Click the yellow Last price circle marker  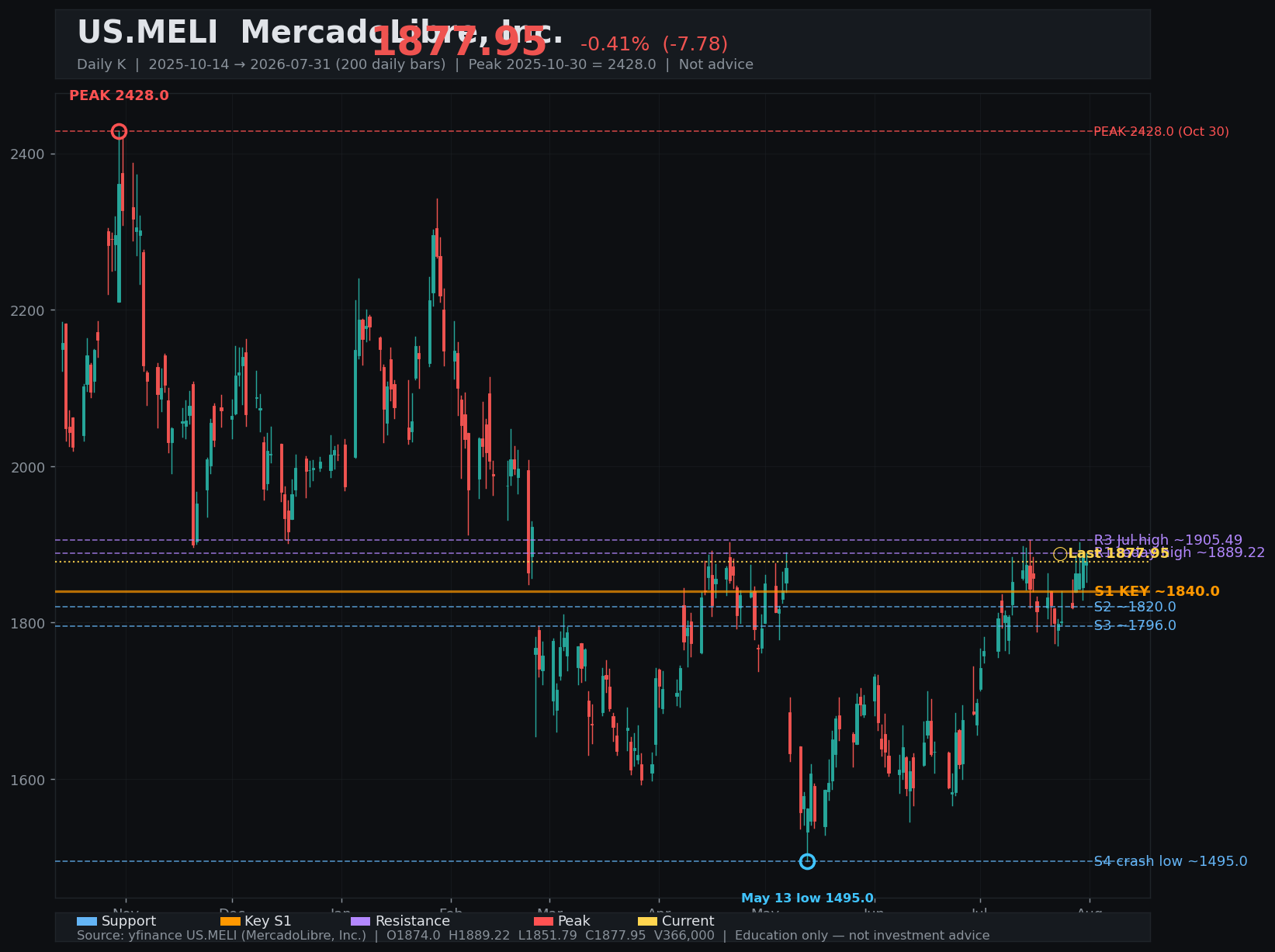point(1060,554)
